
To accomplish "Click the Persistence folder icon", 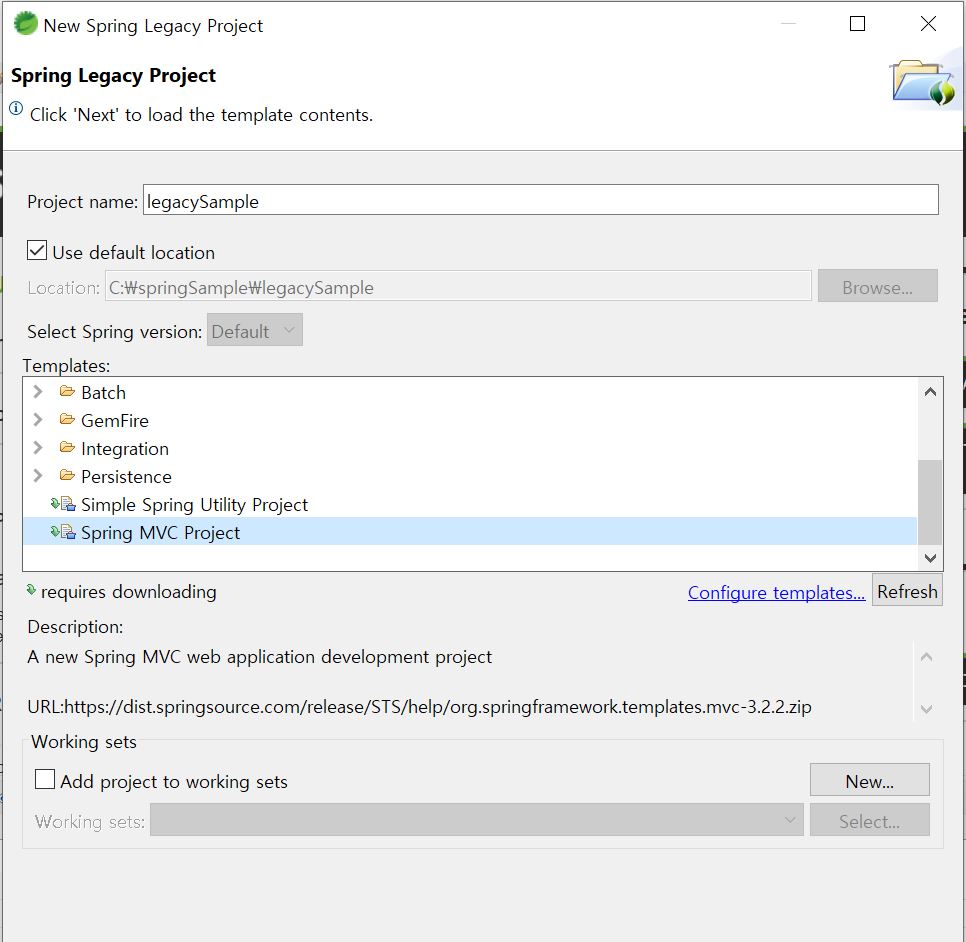I will [67, 476].
